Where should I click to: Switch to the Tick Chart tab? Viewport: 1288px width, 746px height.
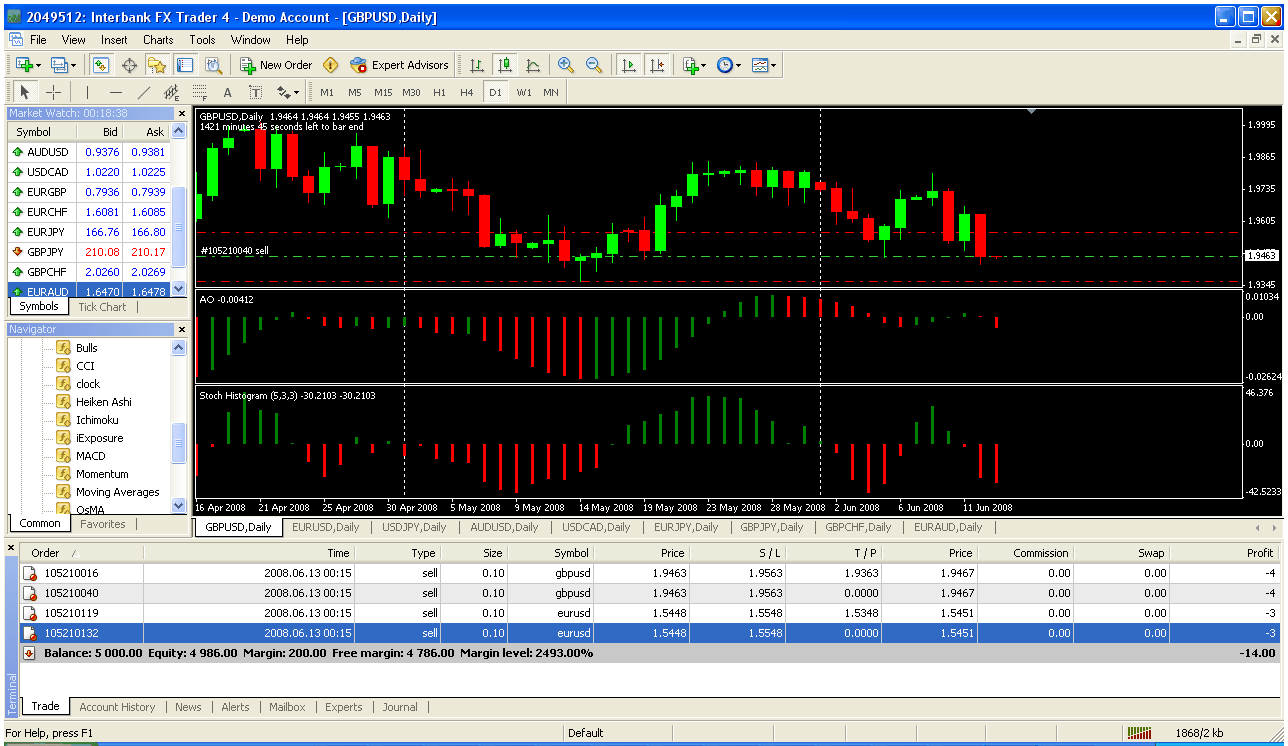(103, 307)
